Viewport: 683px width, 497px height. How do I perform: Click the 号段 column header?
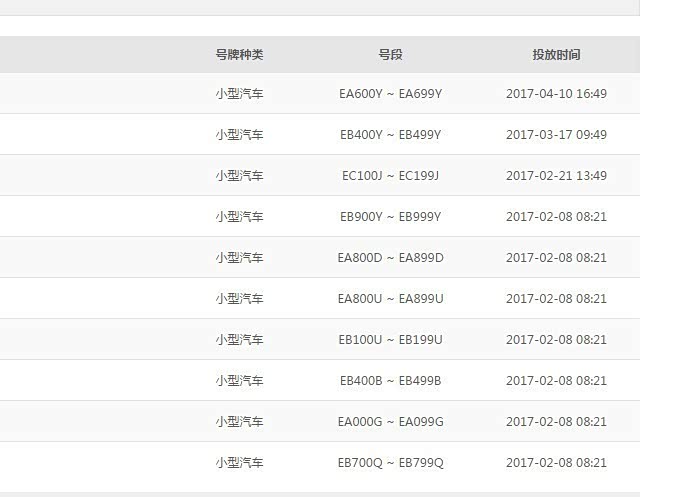[390, 55]
